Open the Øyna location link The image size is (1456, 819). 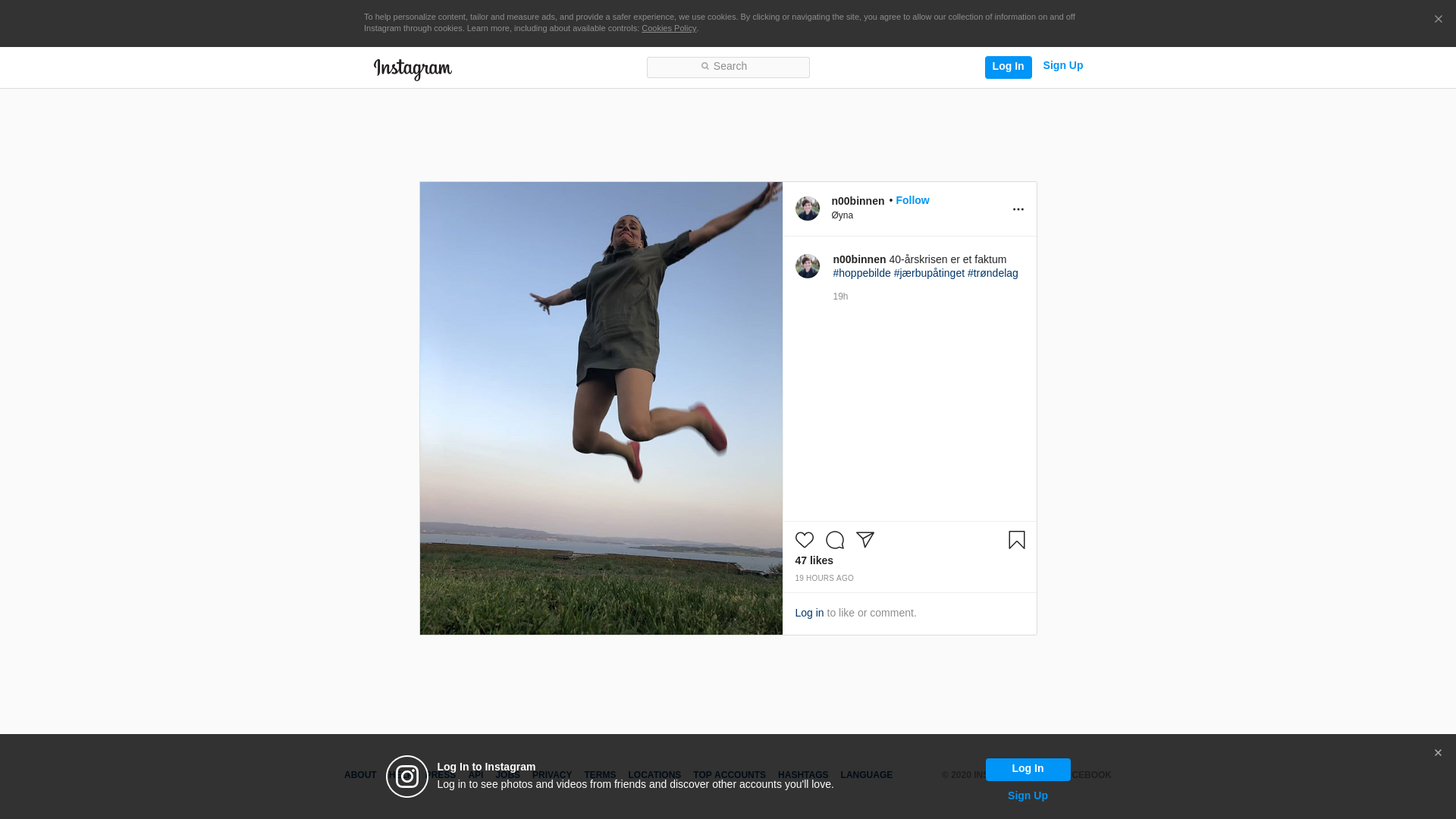(x=842, y=215)
